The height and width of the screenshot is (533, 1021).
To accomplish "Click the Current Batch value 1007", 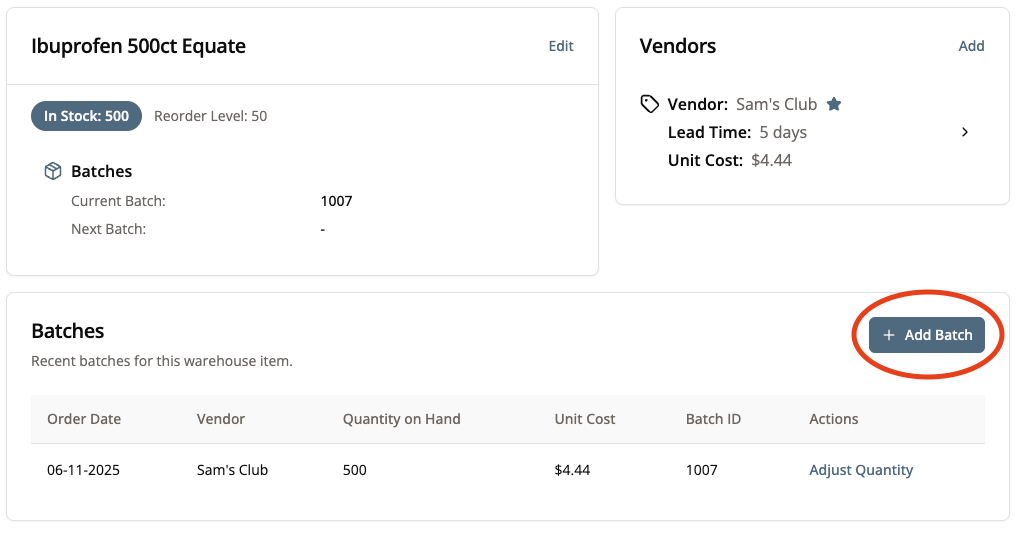I will coord(336,201).
